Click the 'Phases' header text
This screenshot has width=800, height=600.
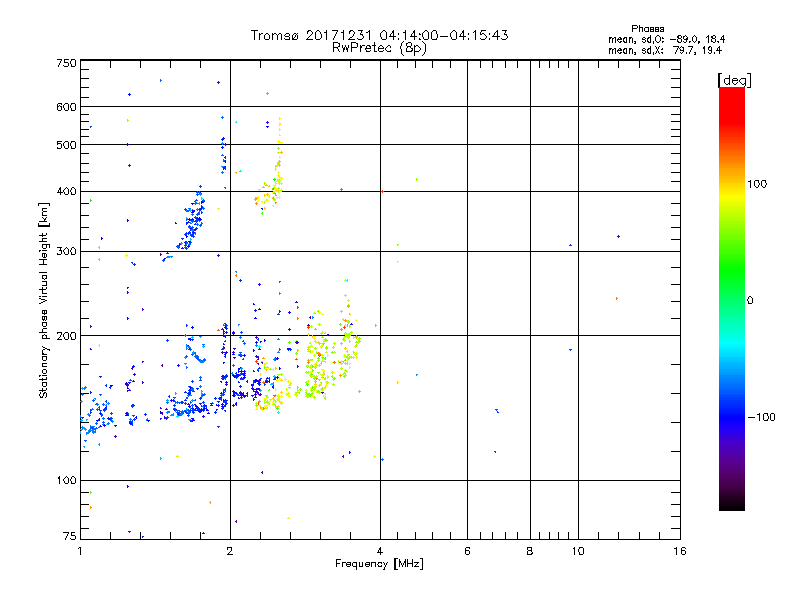[x=647, y=29]
